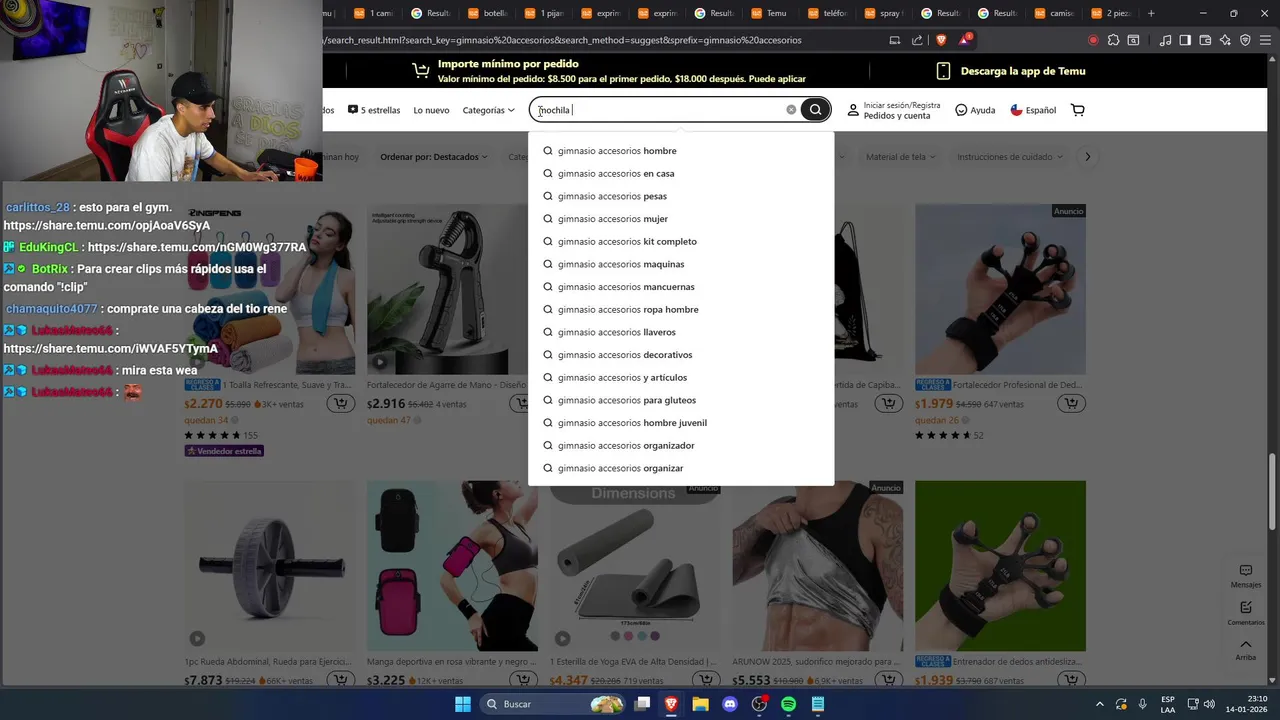Add $1.939 finger trainer to cart
The image size is (1280, 720).
(x=1071, y=680)
